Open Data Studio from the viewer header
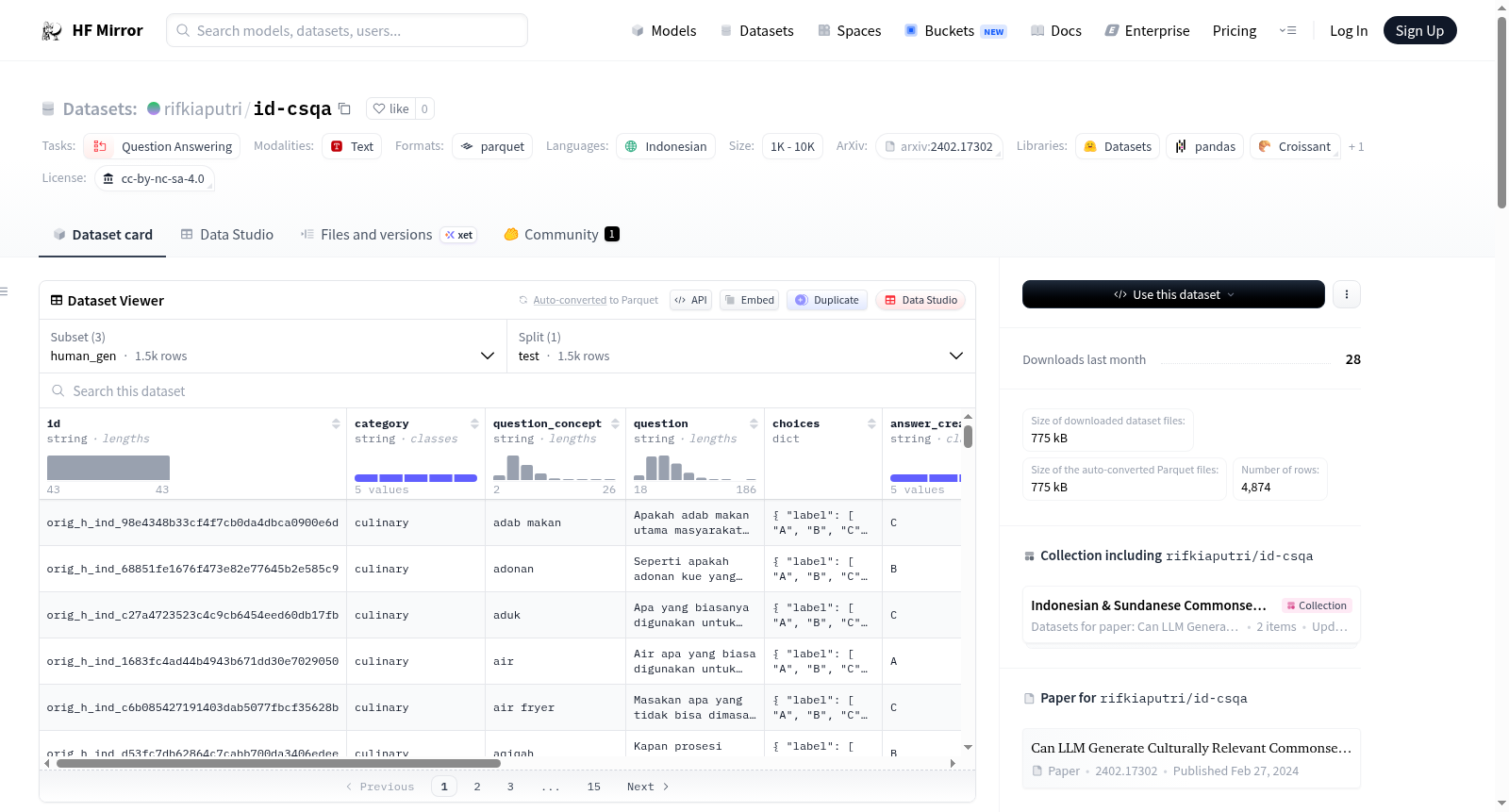 [920, 300]
